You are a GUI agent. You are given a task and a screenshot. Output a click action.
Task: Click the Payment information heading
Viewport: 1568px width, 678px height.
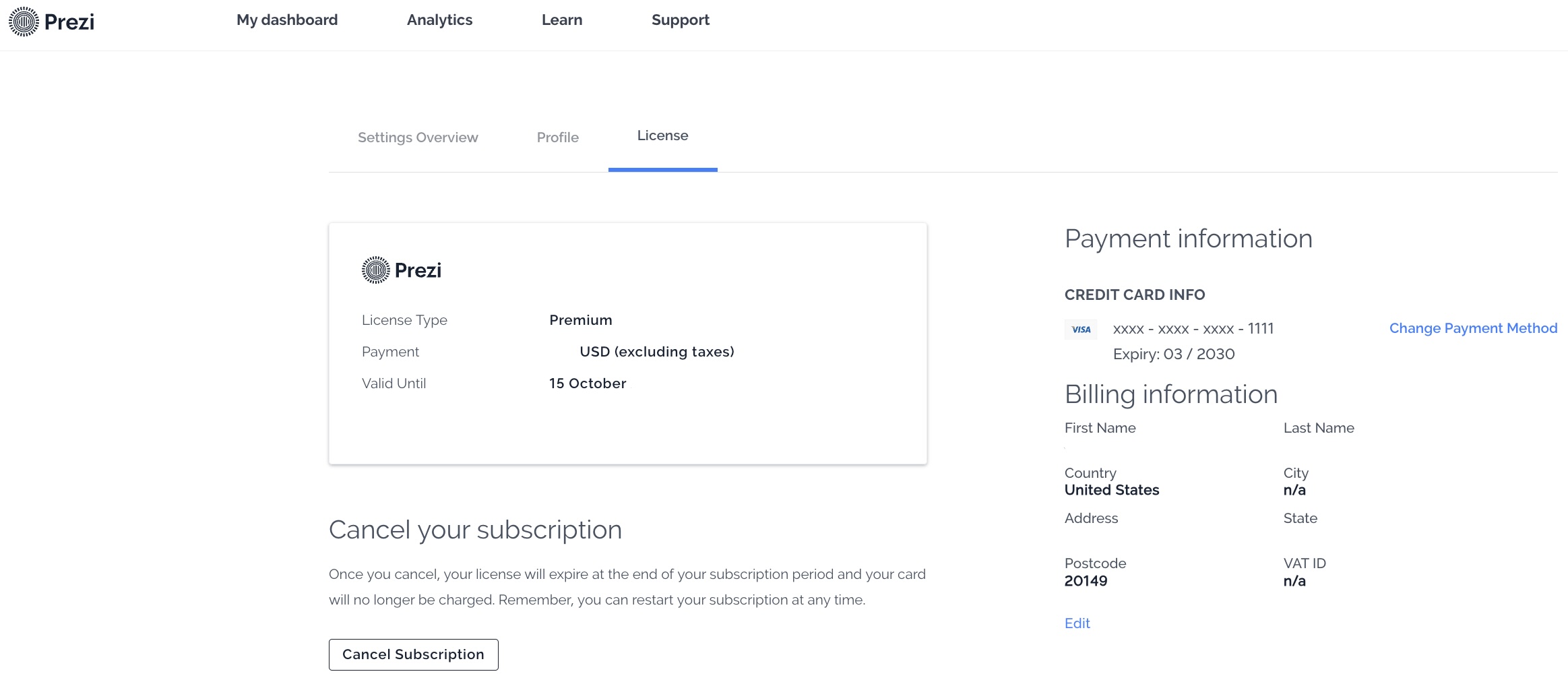[1188, 239]
